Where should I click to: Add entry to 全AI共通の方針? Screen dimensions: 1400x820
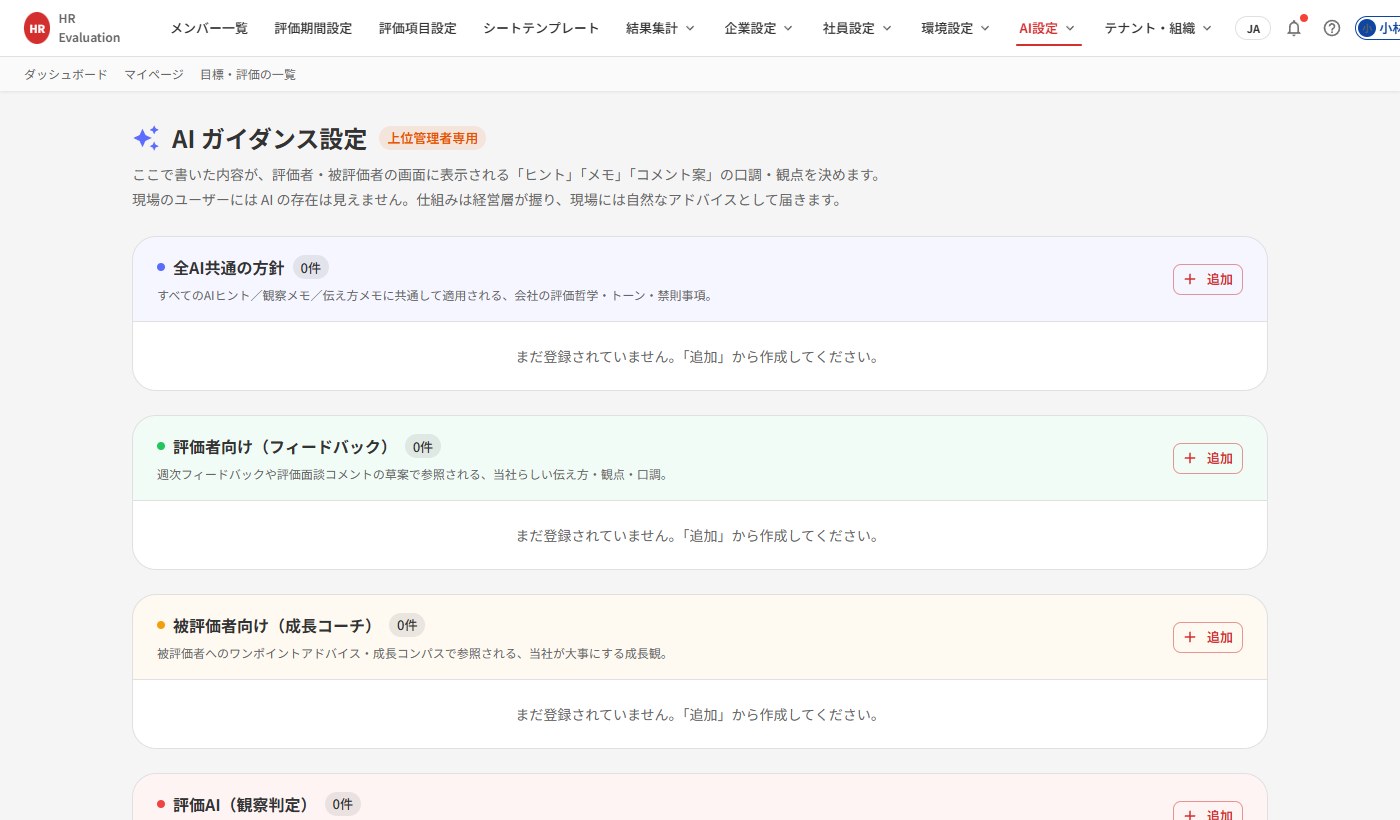coord(1208,279)
